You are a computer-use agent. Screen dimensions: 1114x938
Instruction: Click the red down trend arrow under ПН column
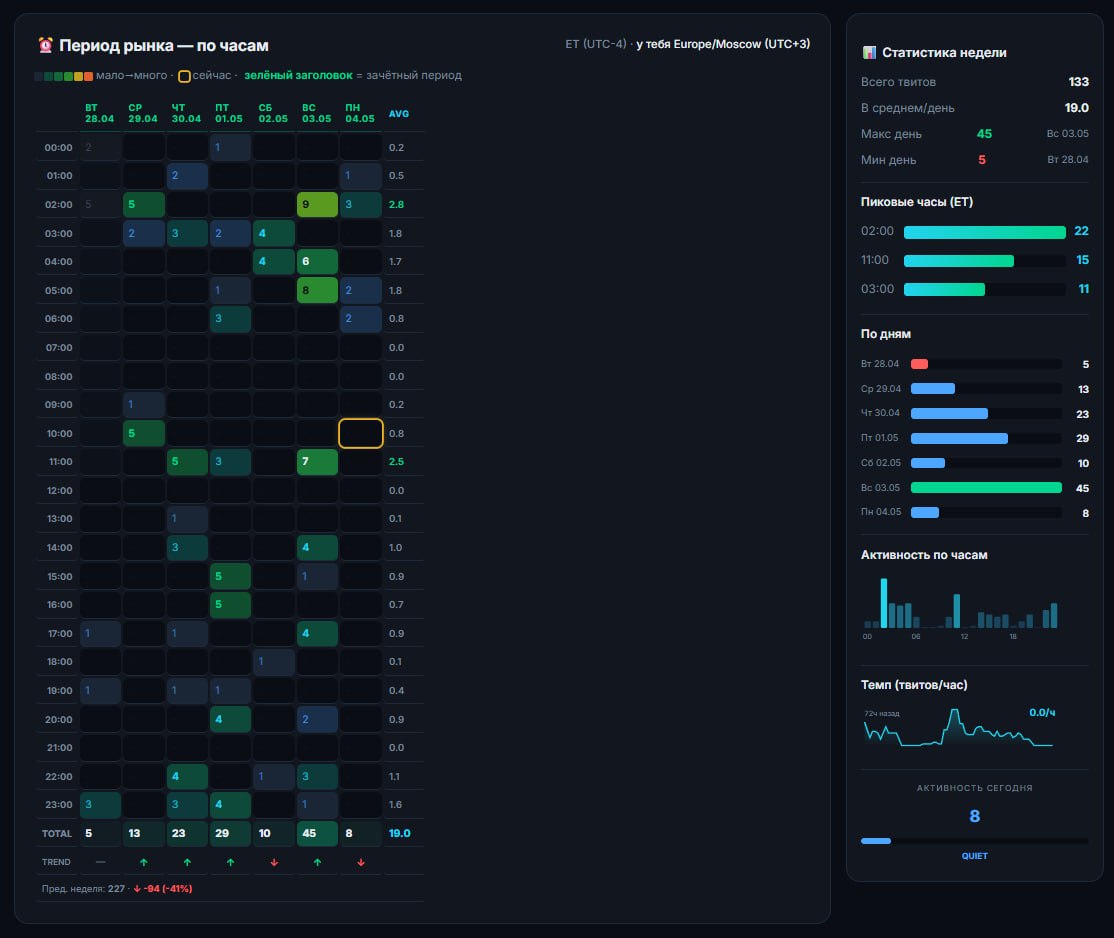click(x=361, y=862)
